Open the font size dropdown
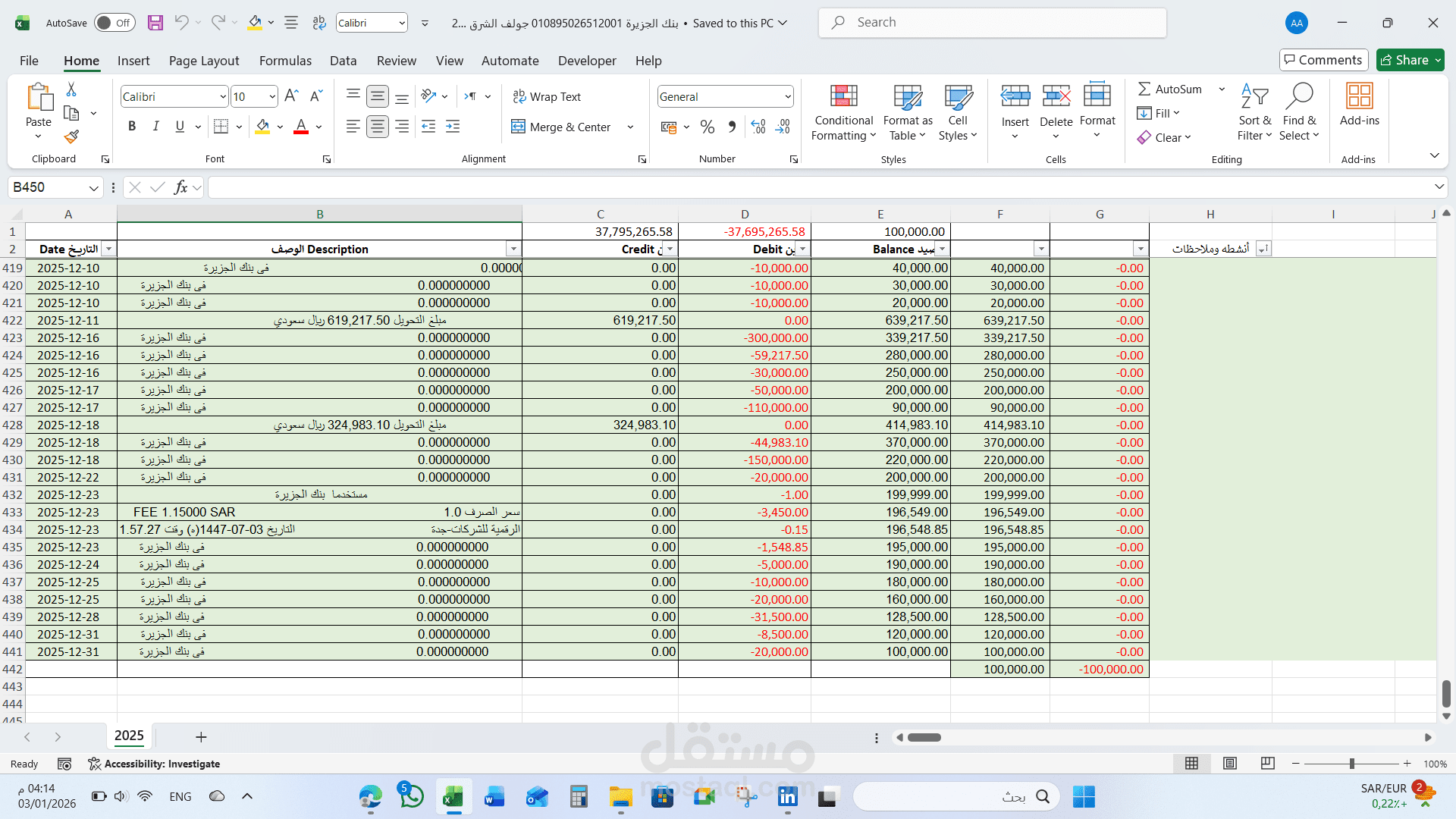This screenshot has height=819, width=1456. click(x=272, y=96)
